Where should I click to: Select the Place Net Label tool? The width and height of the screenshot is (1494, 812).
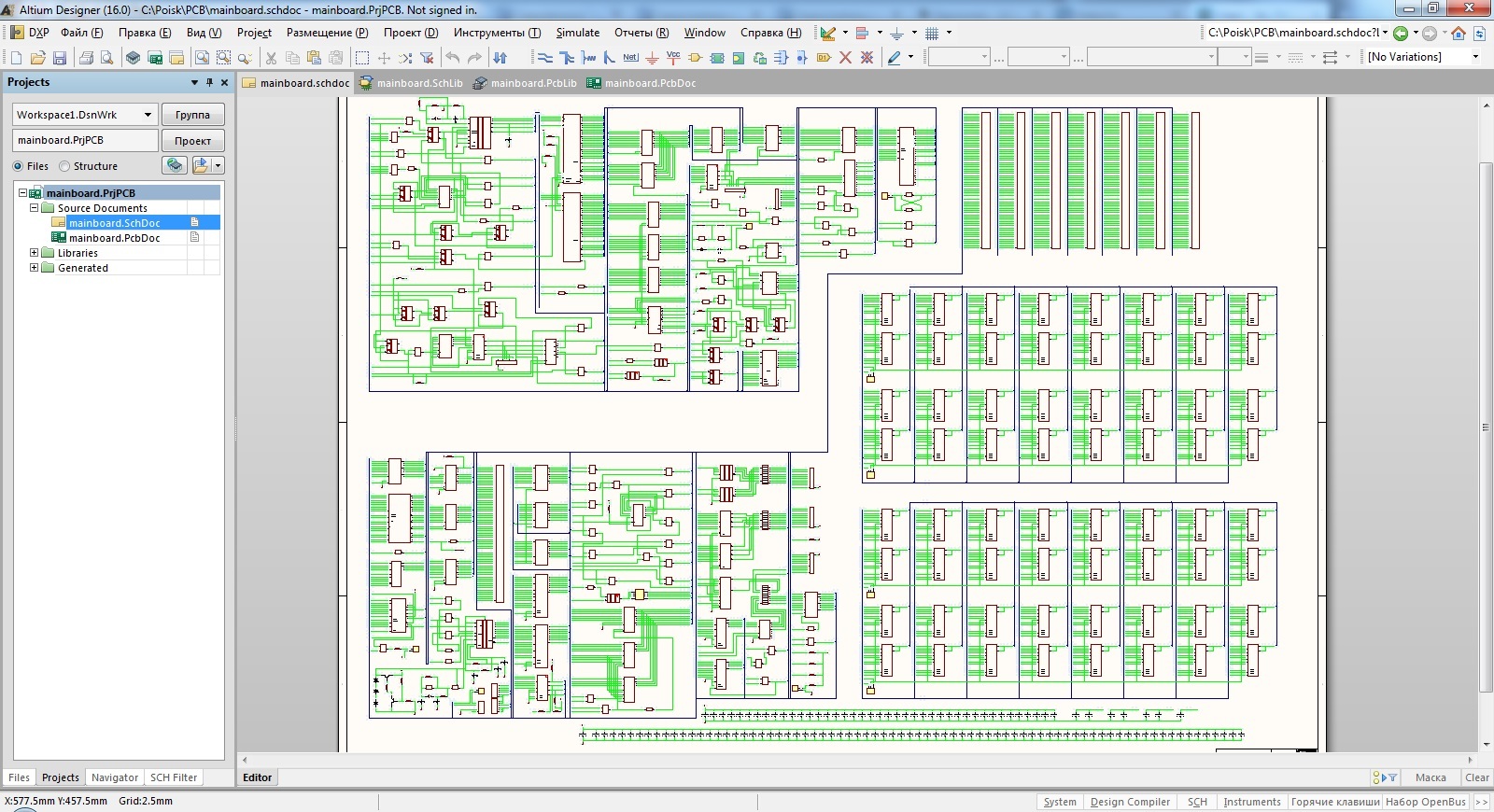click(630, 58)
